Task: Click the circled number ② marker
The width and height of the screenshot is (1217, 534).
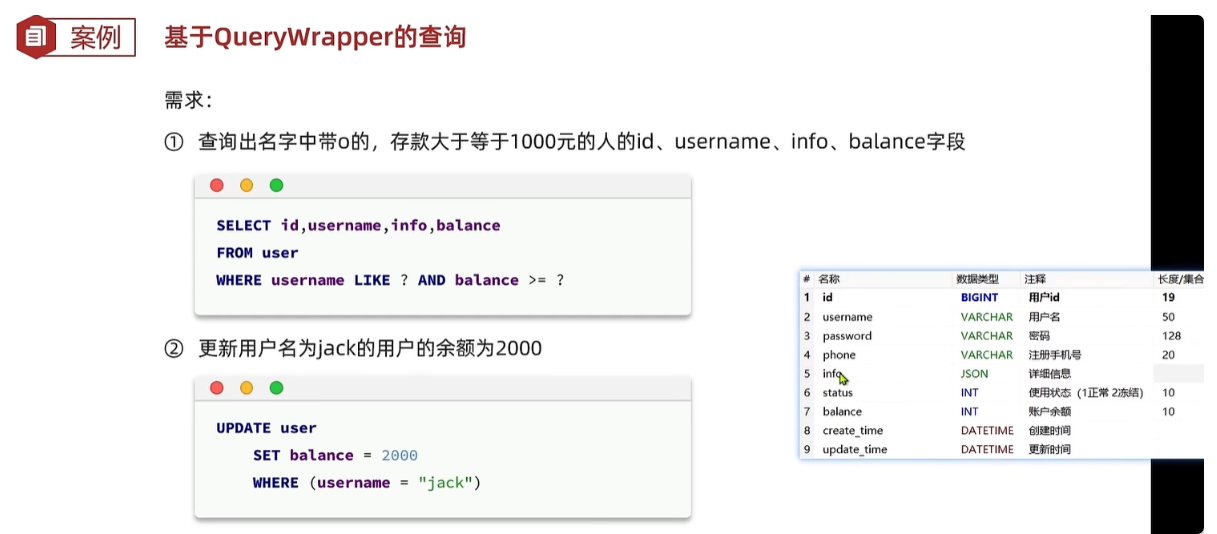Action: 174,349
